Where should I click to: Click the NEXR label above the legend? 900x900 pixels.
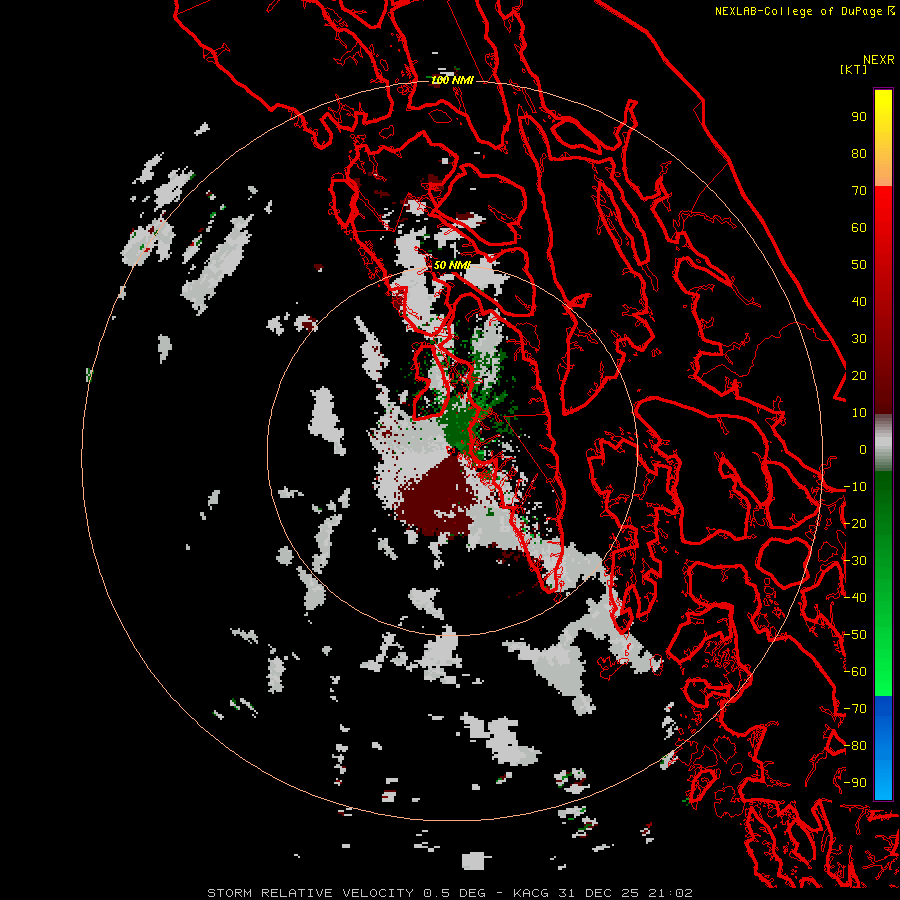(878, 60)
